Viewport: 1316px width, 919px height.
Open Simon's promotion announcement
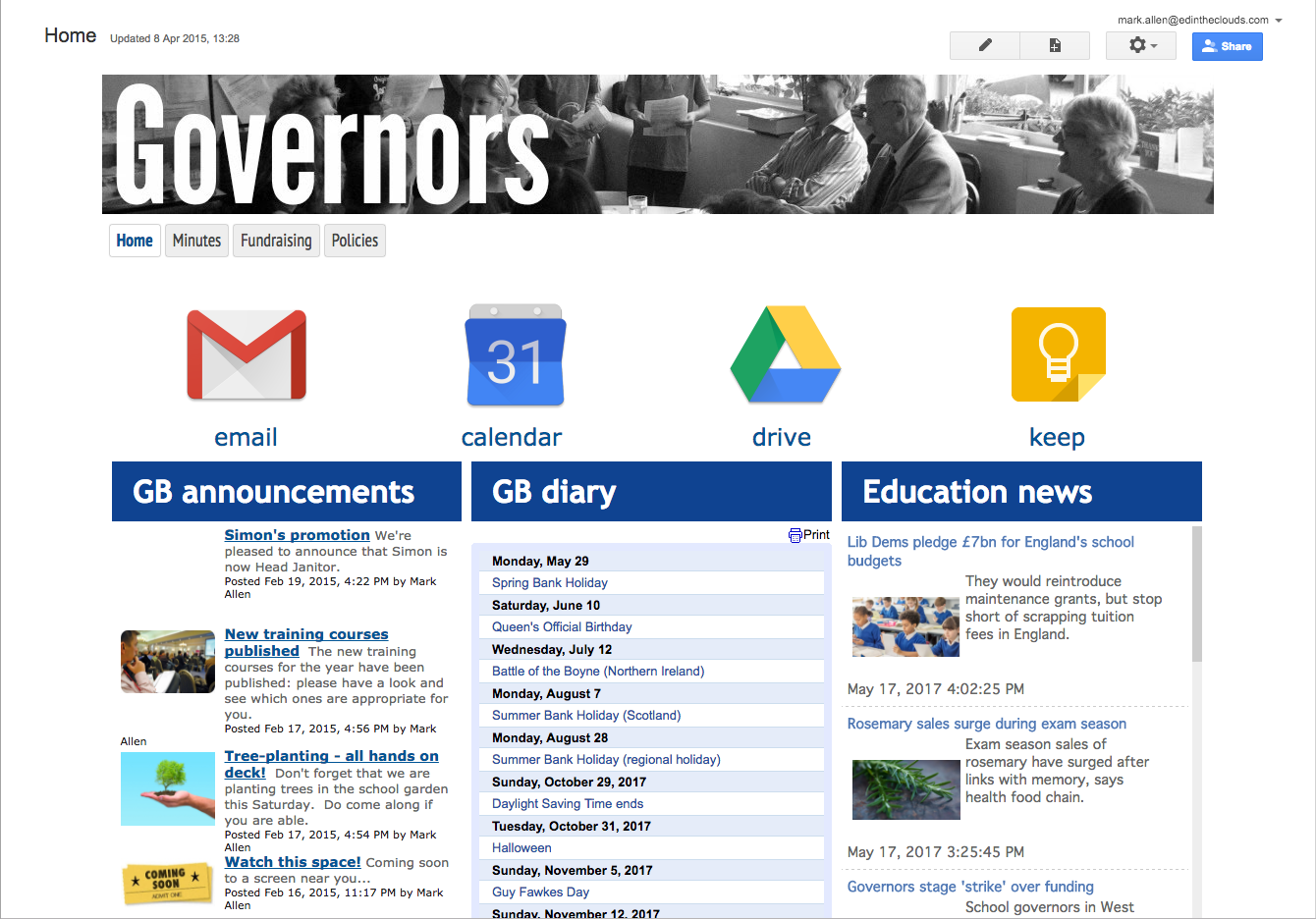pyautogui.click(x=297, y=535)
